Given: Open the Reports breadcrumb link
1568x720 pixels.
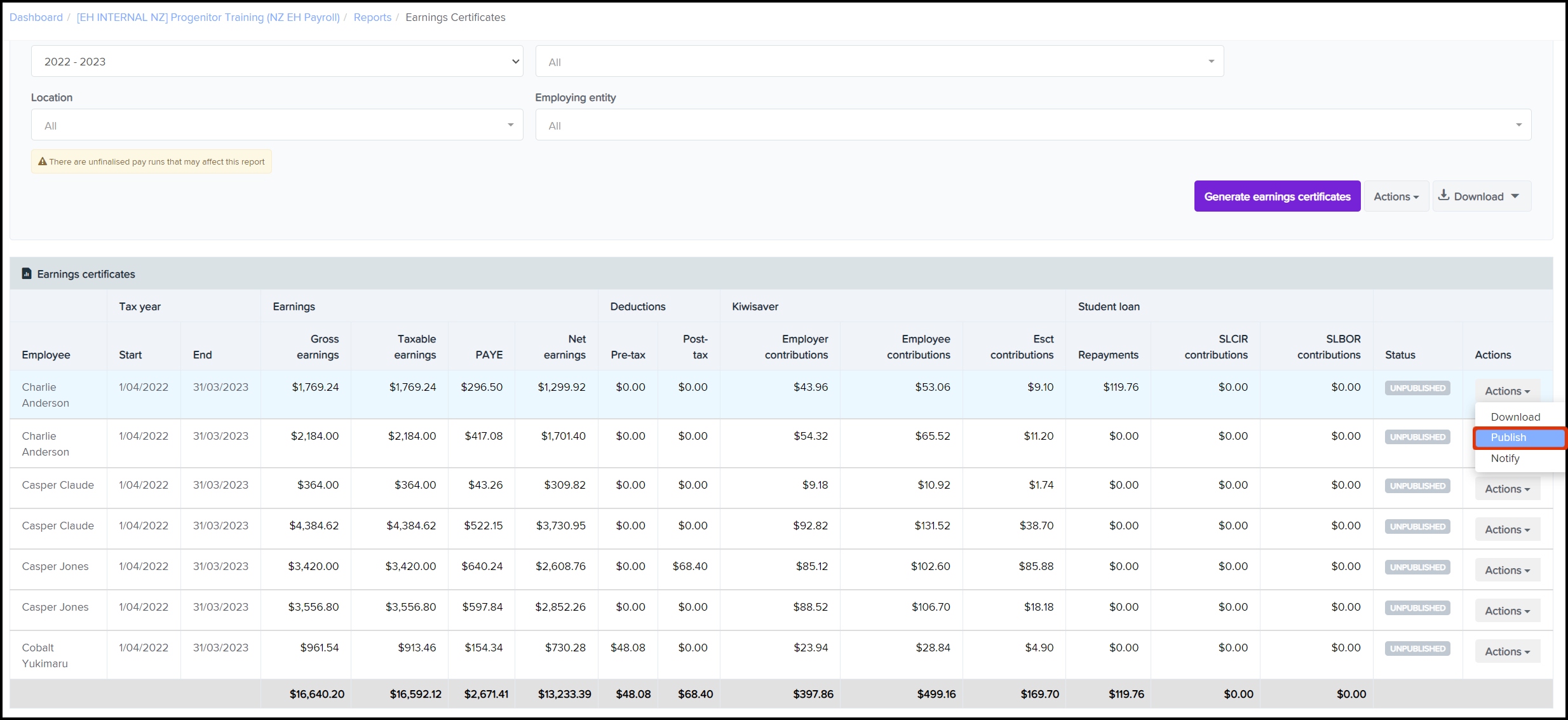Looking at the screenshot, I should pyautogui.click(x=372, y=17).
